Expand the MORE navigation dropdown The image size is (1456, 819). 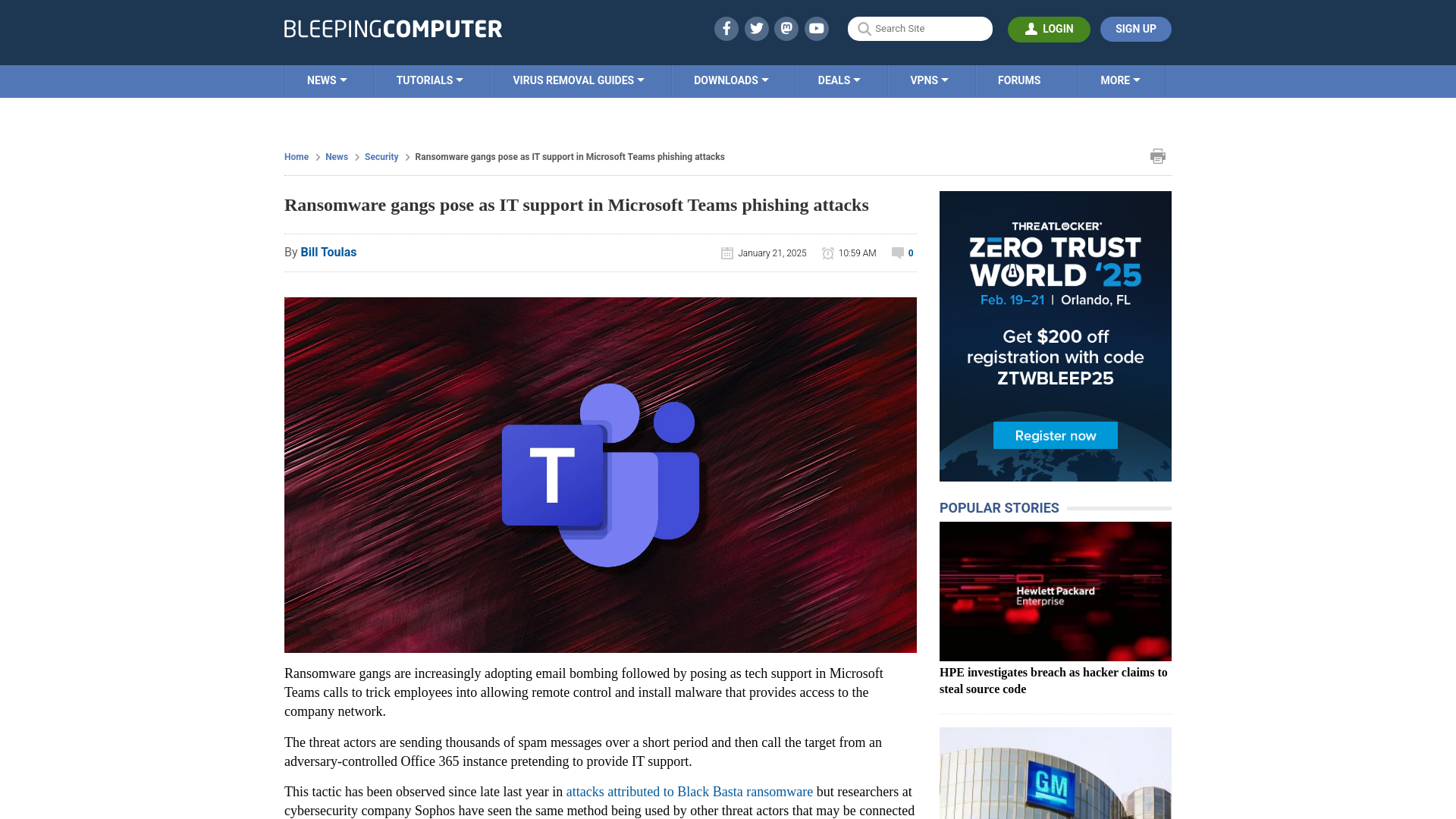(1120, 81)
